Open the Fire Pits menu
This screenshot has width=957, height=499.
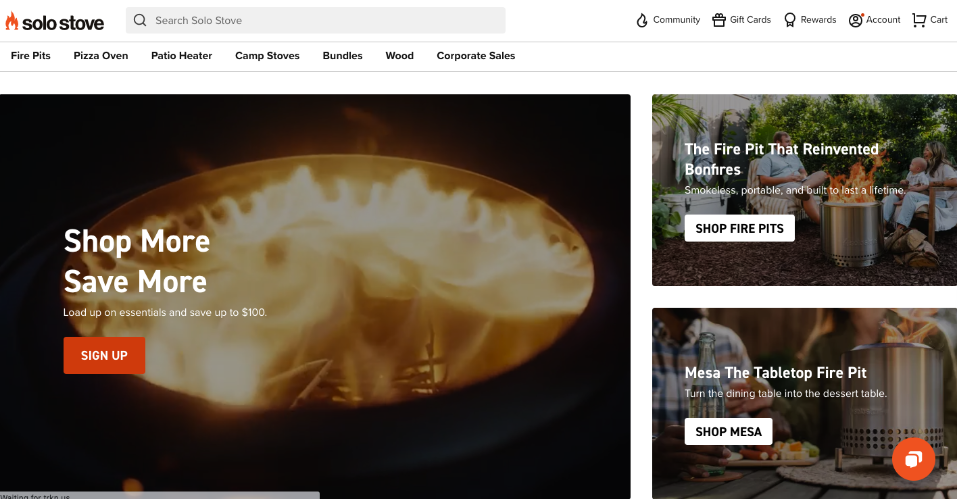pos(31,56)
